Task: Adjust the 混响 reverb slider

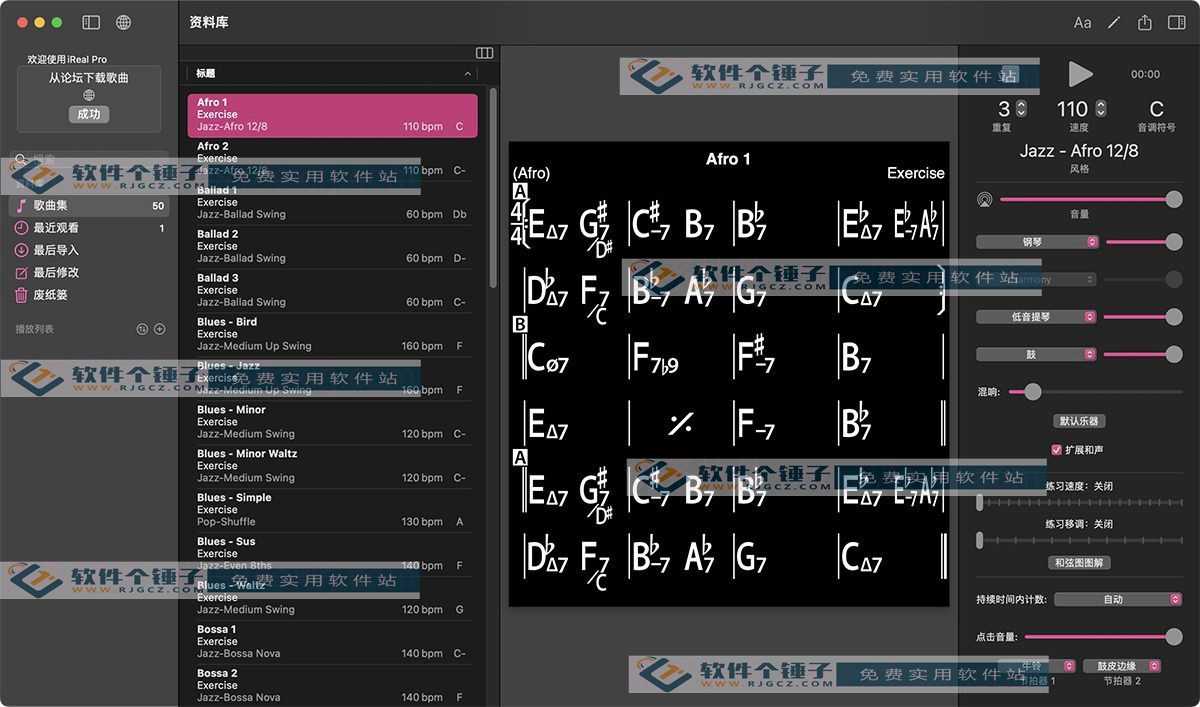Action: click(x=1096, y=392)
